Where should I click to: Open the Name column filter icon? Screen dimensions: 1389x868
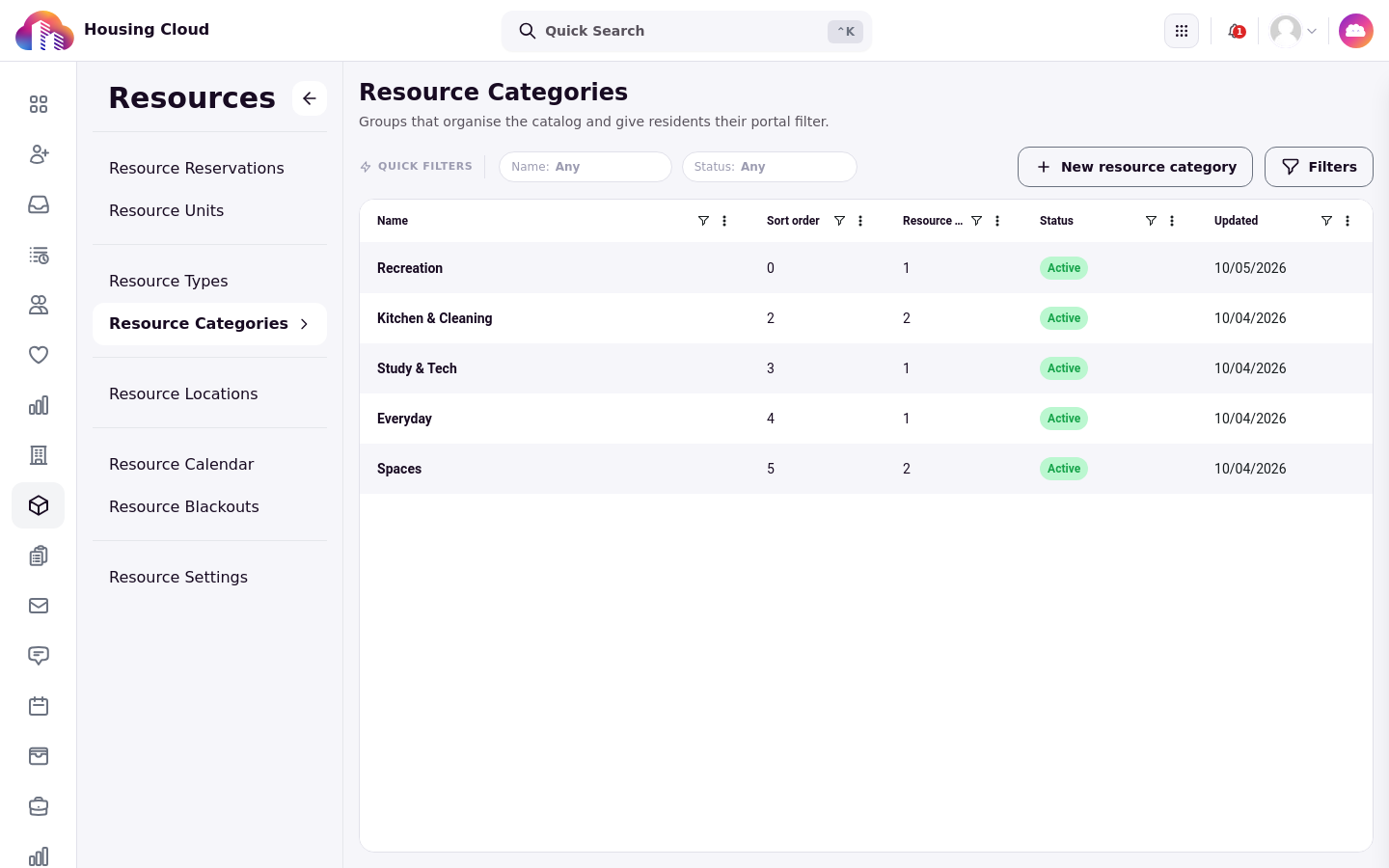pyautogui.click(x=703, y=221)
